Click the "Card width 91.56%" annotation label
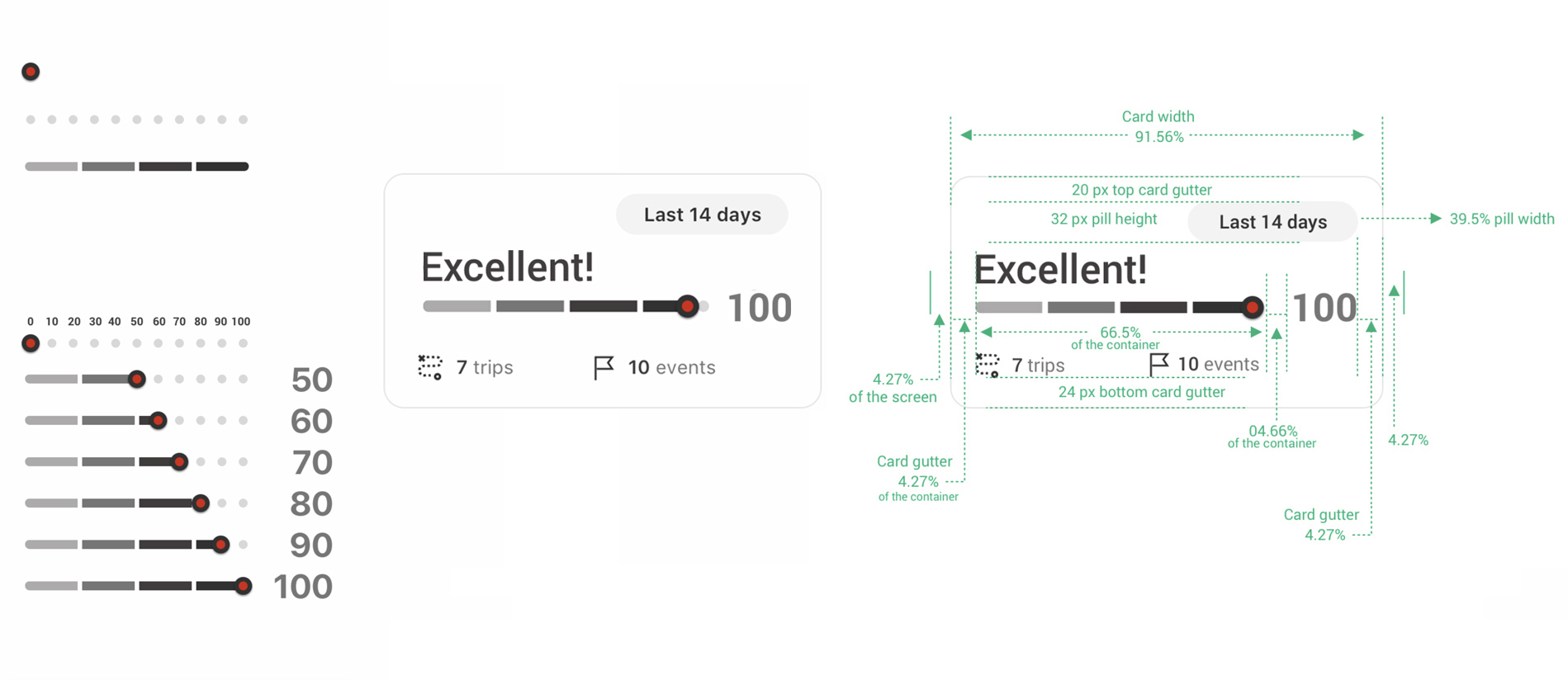This screenshot has width=1568, height=680. coord(1158,127)
